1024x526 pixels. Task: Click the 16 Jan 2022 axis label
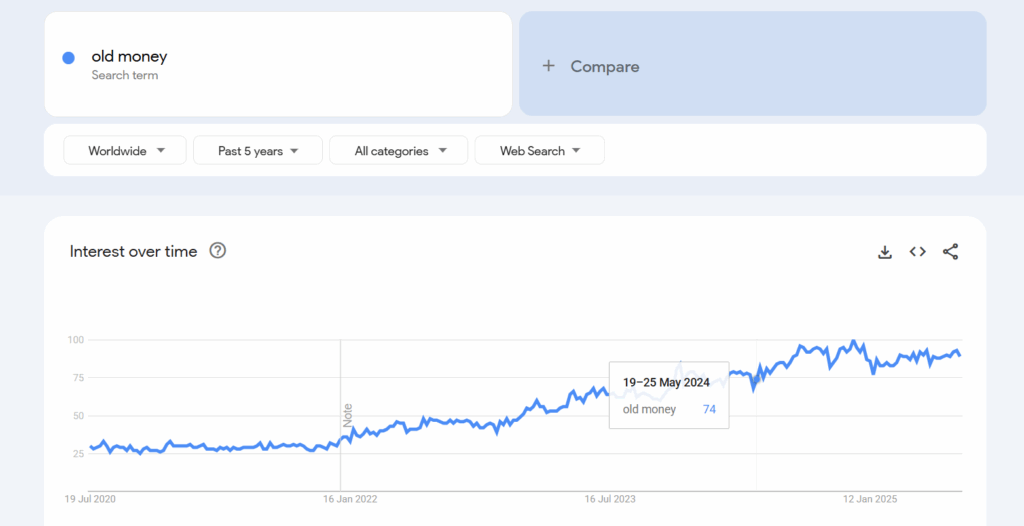(352, 500)
